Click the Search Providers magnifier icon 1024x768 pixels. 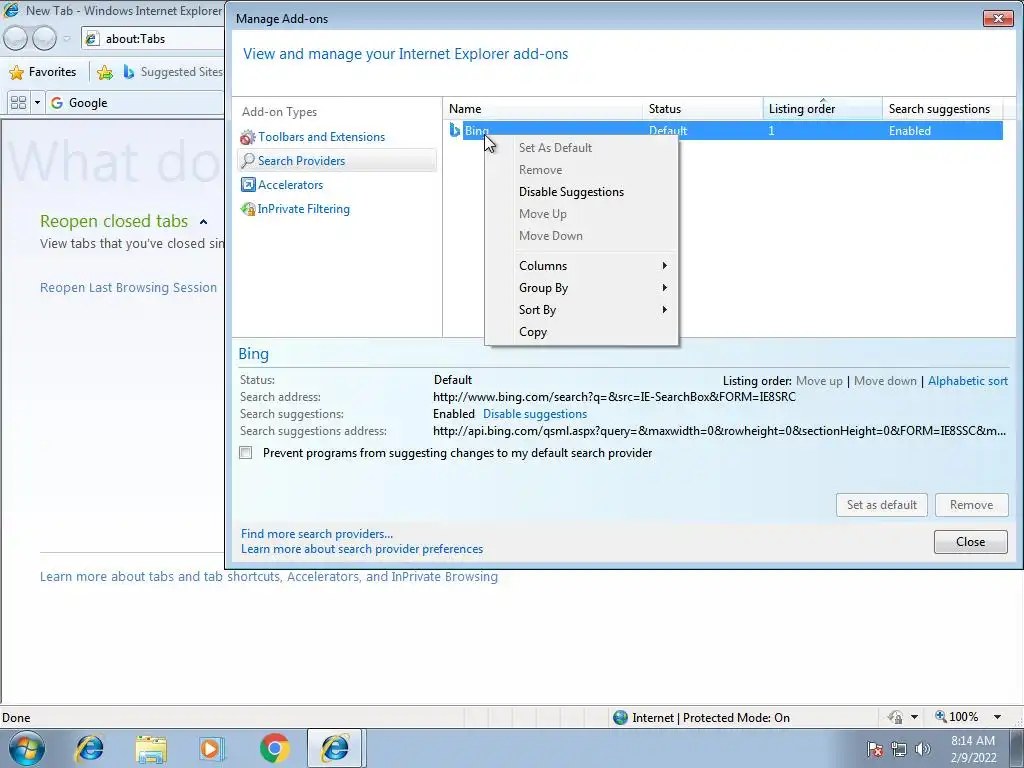point(248,161)
